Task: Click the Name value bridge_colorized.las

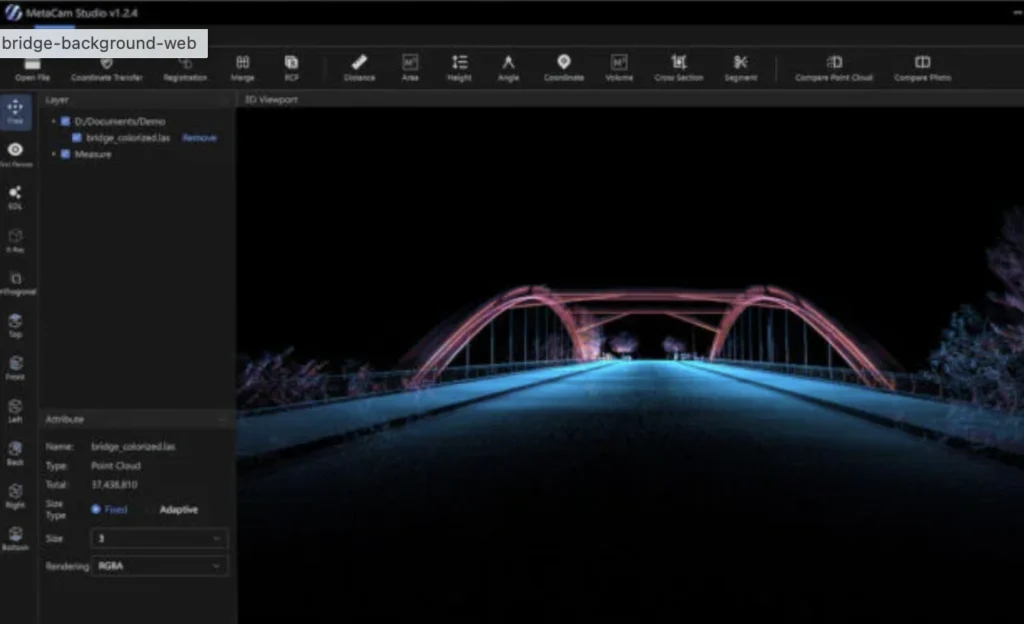Action: 133,446
